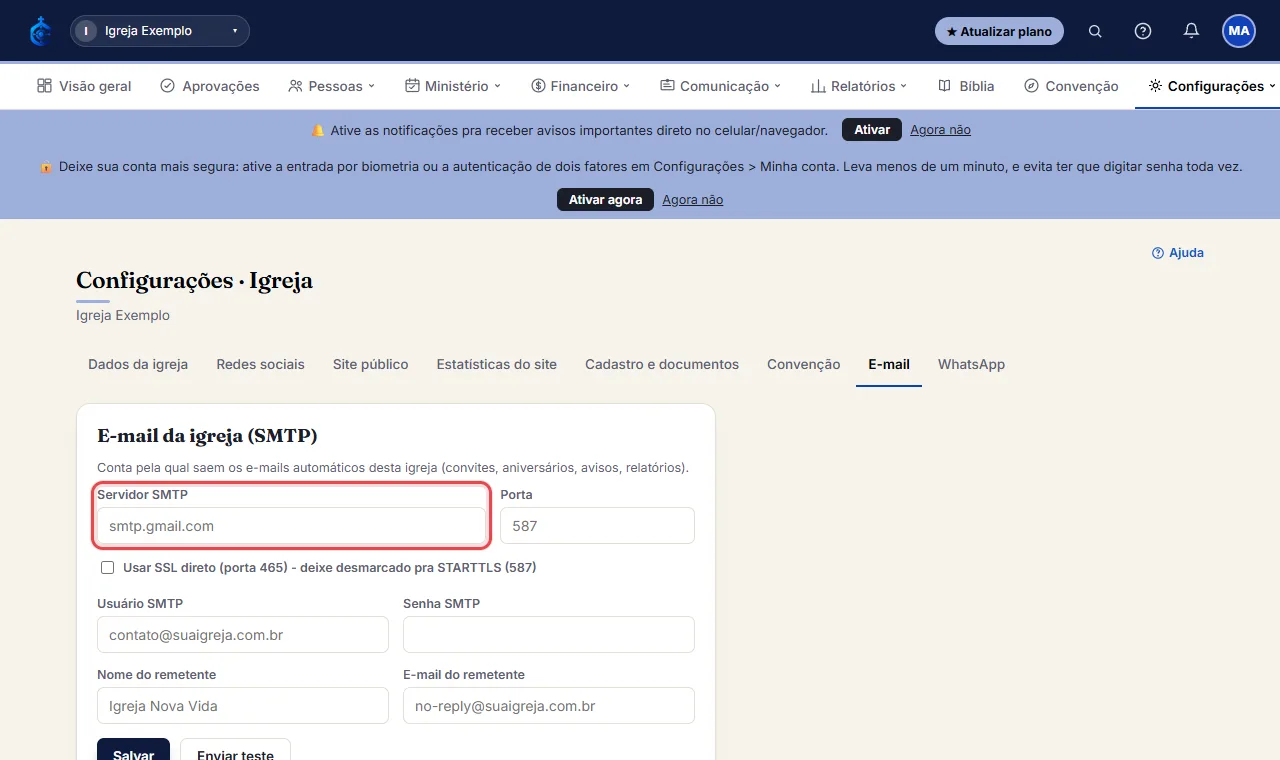1280x760 pixels.
Task: Focus the Servidor SMTP input field
Action: (291, 526)
